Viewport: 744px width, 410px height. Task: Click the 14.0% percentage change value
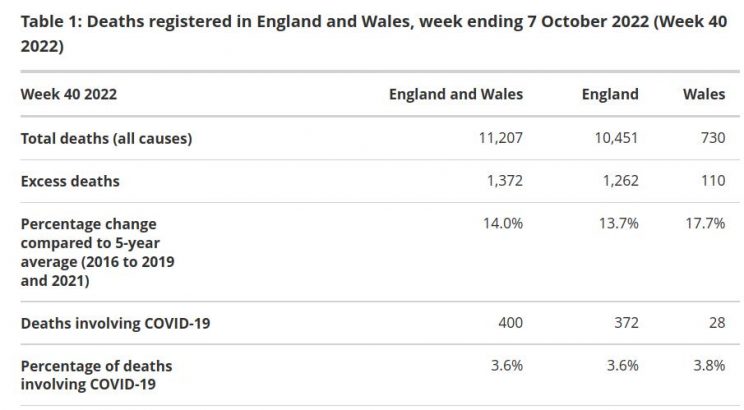503,224
